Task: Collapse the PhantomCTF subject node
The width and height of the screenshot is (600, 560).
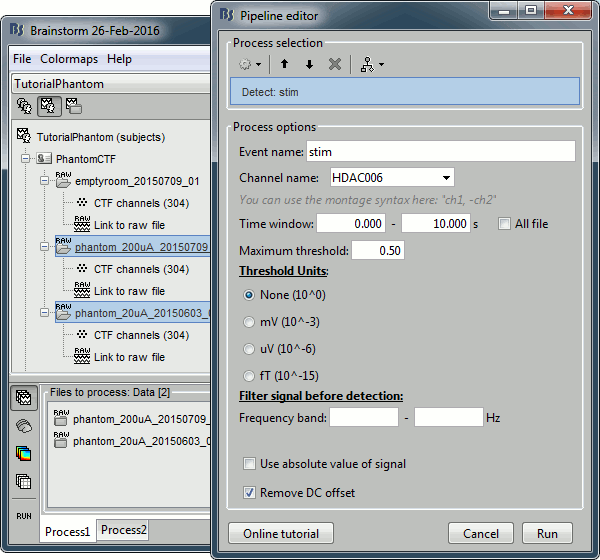Action: pyautogui.click(x=26, y=159)
